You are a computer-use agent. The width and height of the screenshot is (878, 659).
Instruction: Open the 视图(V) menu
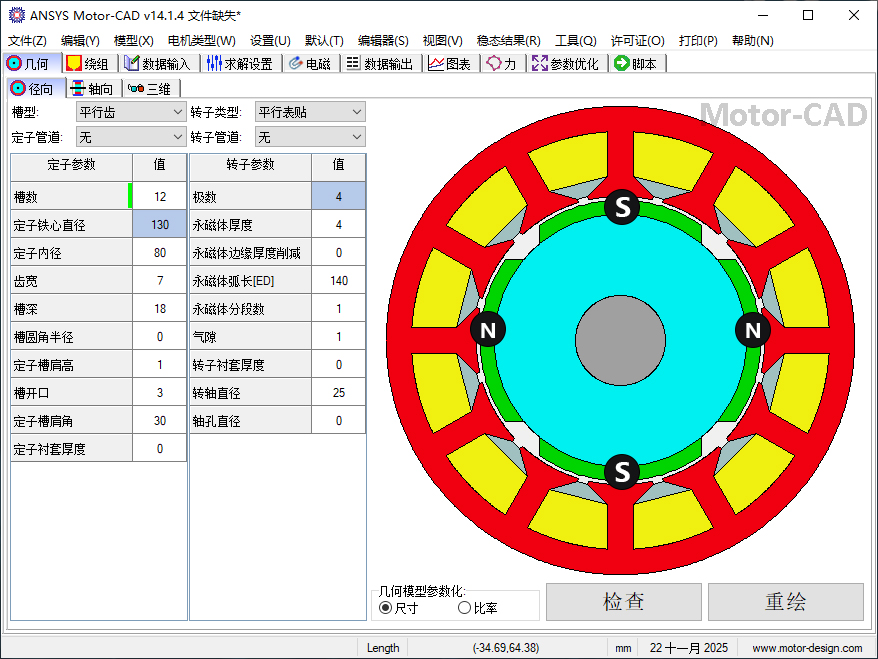pos(442,41)
